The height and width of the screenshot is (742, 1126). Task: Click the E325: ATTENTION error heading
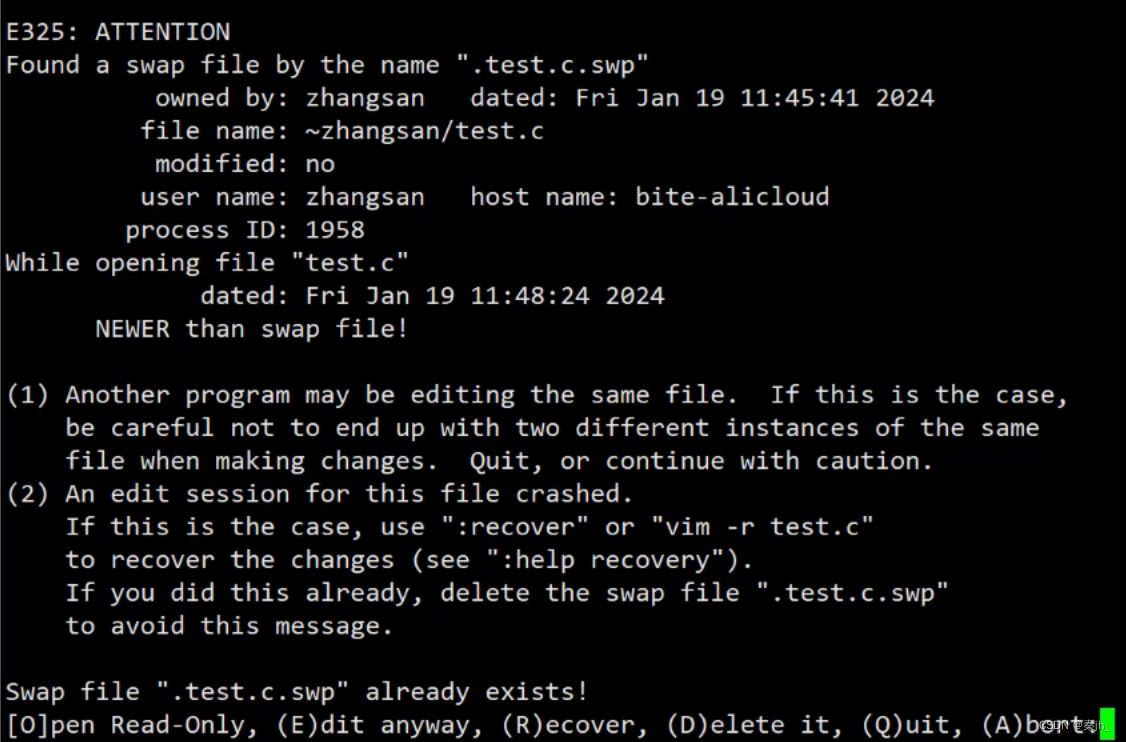[x=118, y=32]
